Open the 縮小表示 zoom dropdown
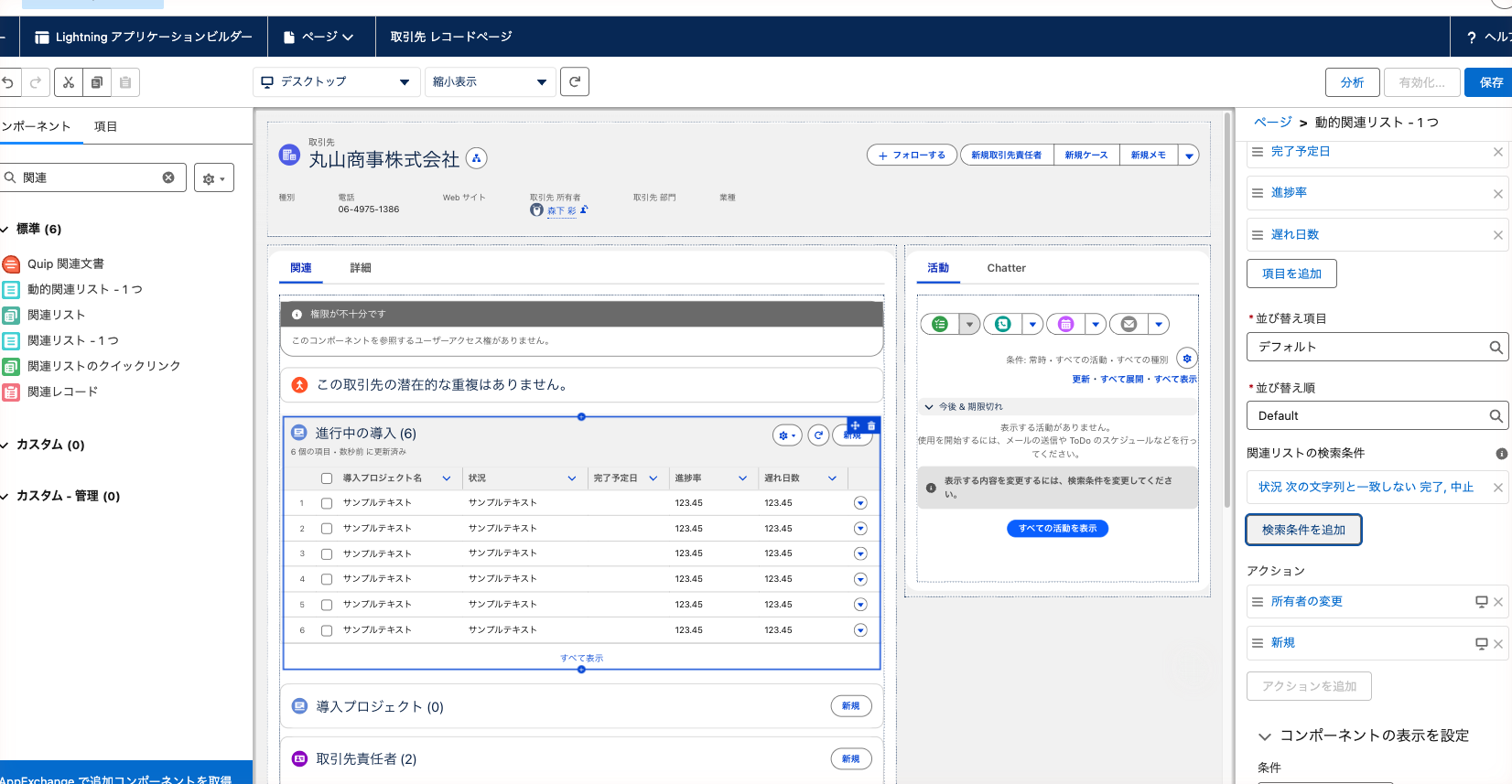Screen dimensions: 1512x784 click(490, 82)
